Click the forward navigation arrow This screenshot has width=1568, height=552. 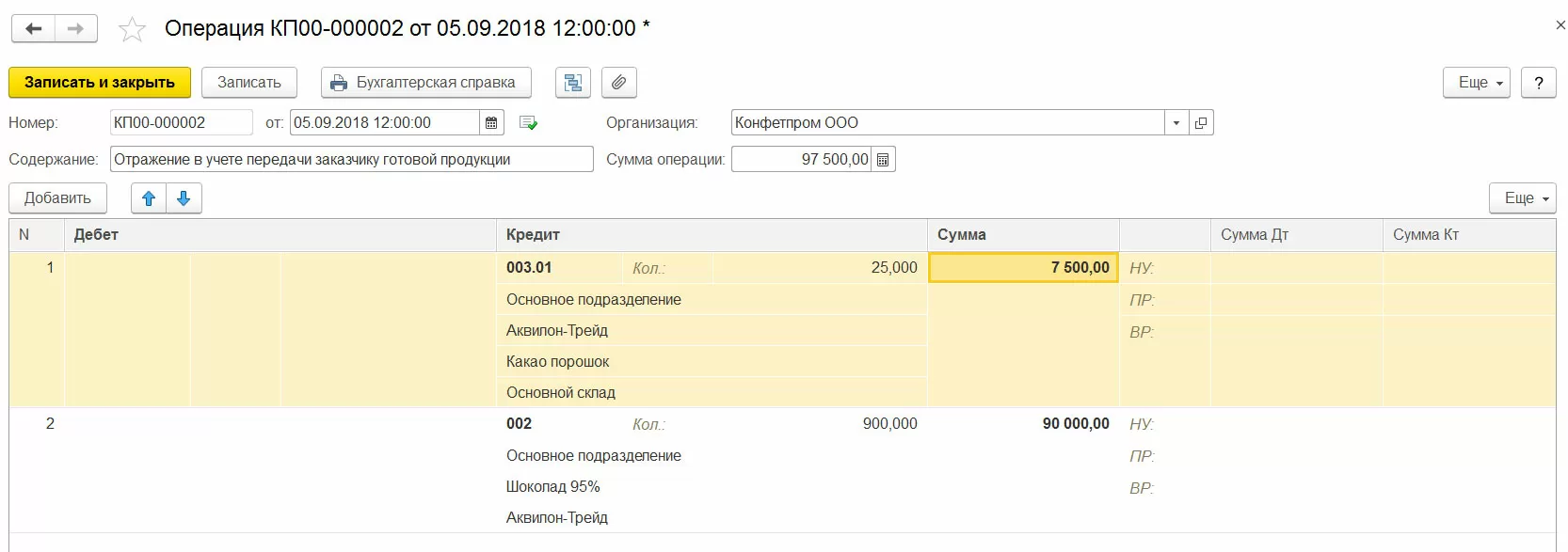(76, 29)
